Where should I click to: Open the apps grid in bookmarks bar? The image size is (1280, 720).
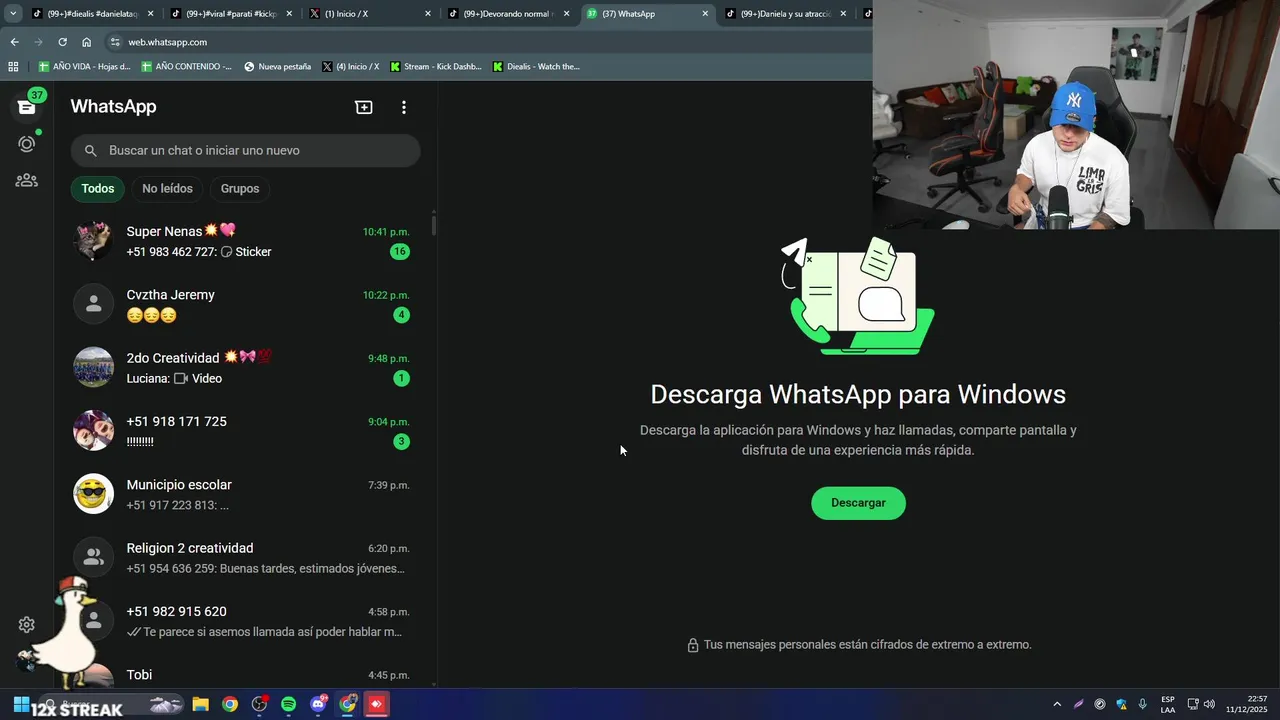pos(13,66)
